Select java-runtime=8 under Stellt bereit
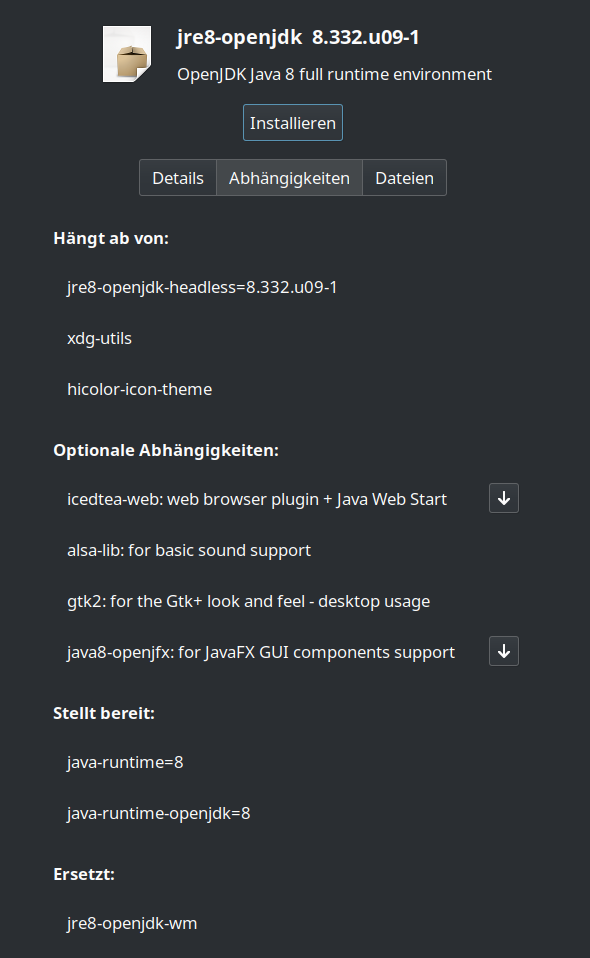 [x=124, y=762]
